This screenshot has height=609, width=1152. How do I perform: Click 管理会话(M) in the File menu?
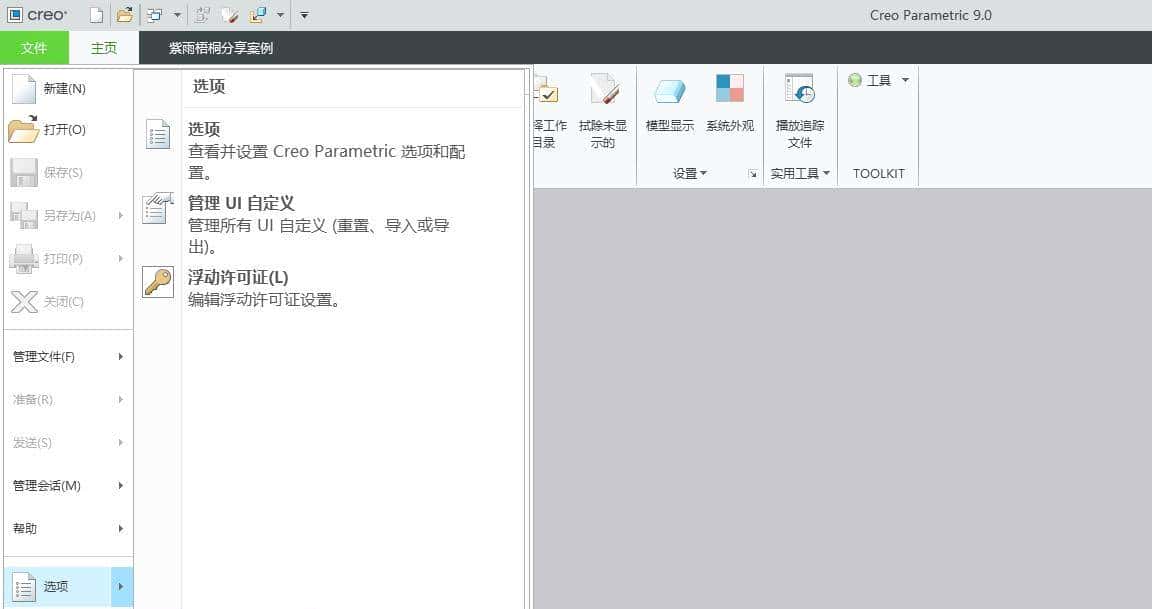click(x=44, y=485)
